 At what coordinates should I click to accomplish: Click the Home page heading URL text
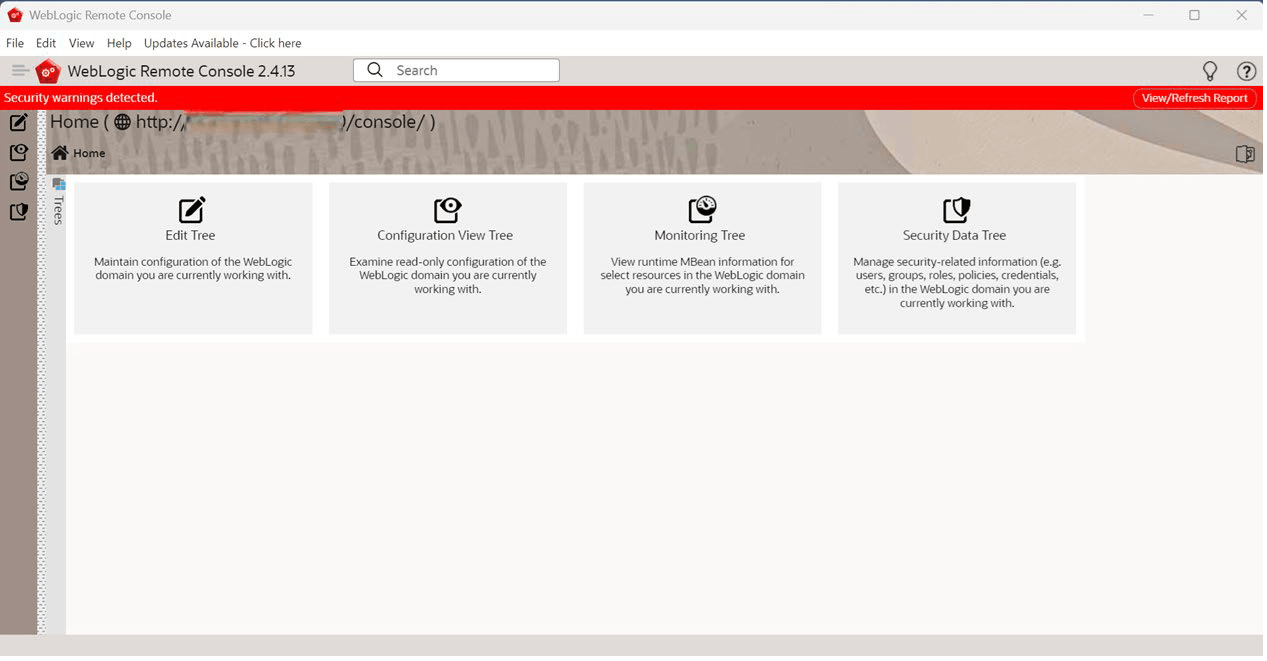243,122
